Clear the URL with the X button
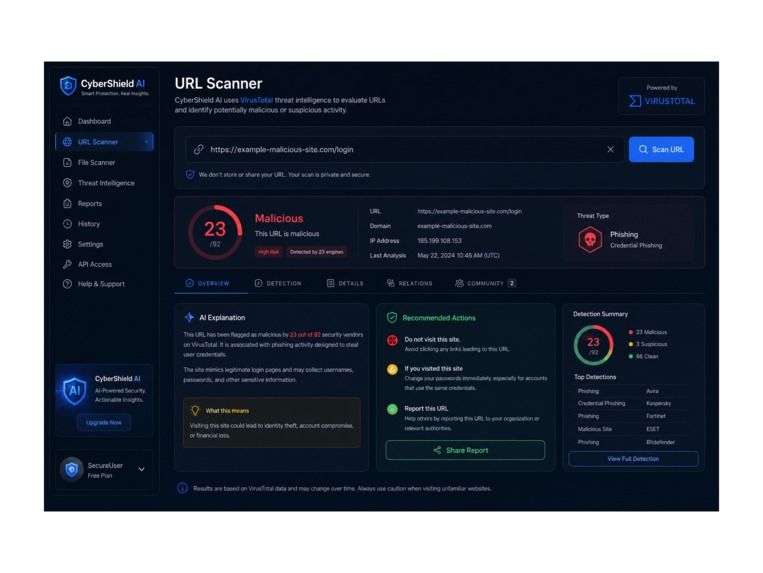763x573 pixels. (x=610, y=149)
